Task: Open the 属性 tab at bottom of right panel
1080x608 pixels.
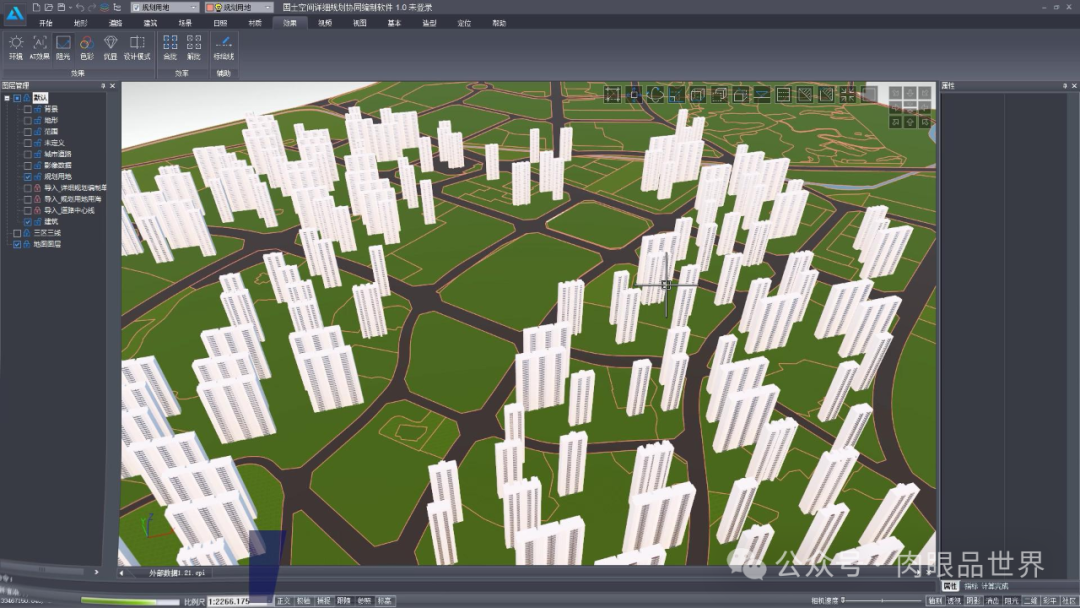Action: coord(950,586)
